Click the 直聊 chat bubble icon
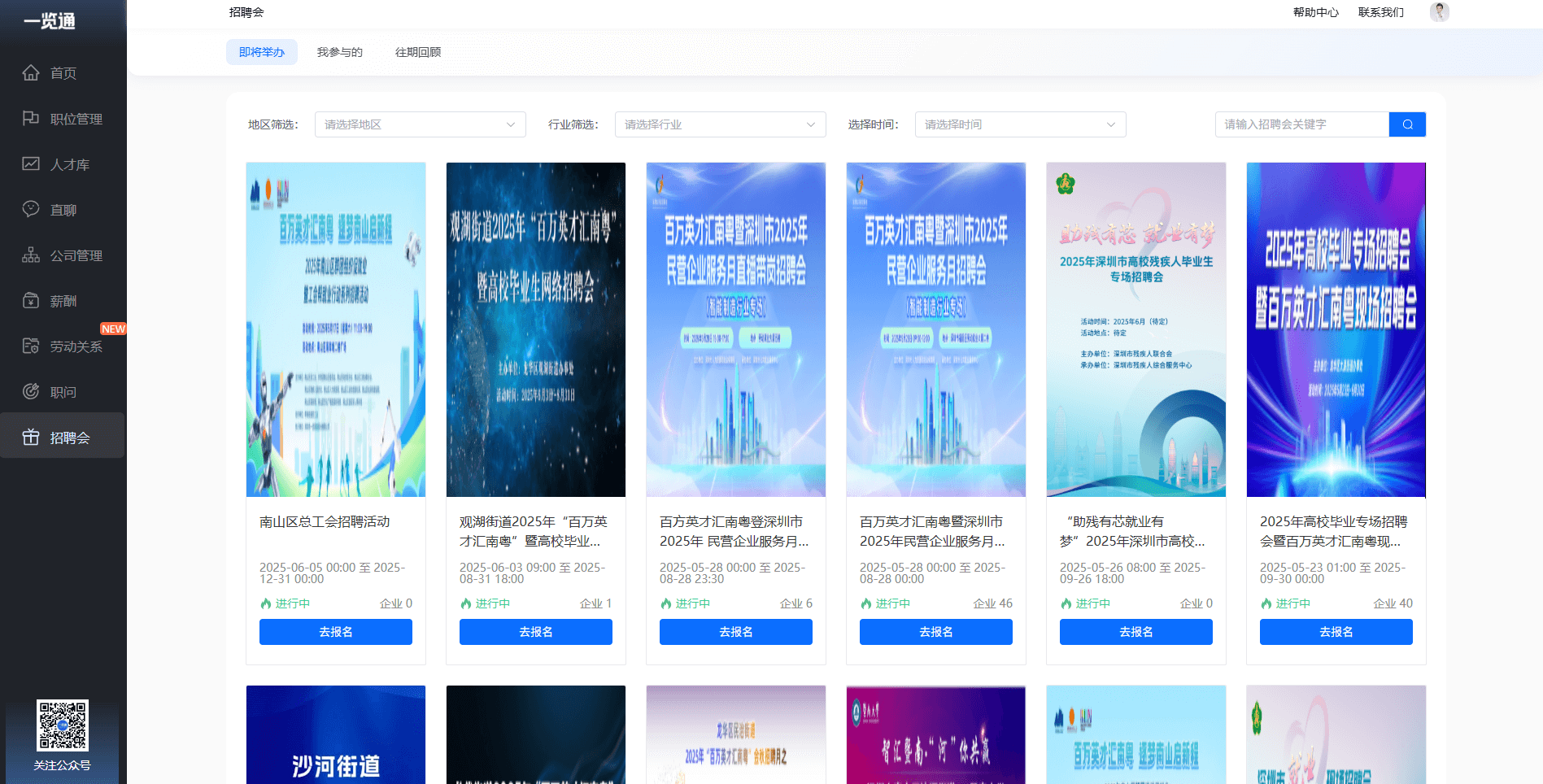Viewport: 1543px width, 784px height. 31,210
